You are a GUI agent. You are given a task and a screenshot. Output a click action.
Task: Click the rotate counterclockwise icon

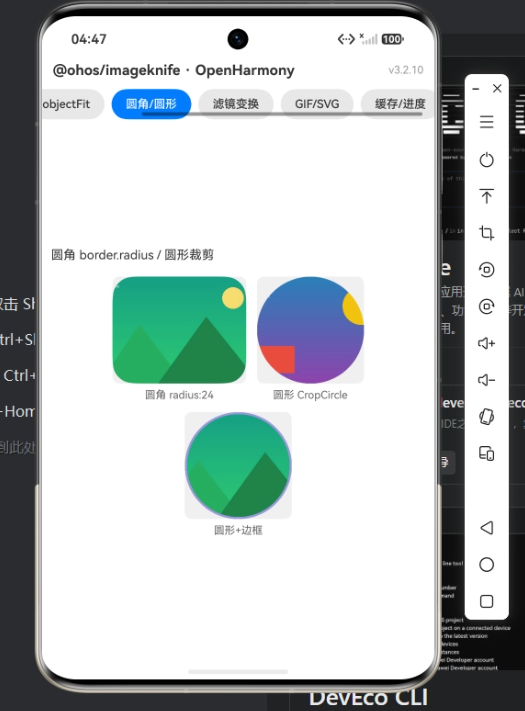pos(486,269)
